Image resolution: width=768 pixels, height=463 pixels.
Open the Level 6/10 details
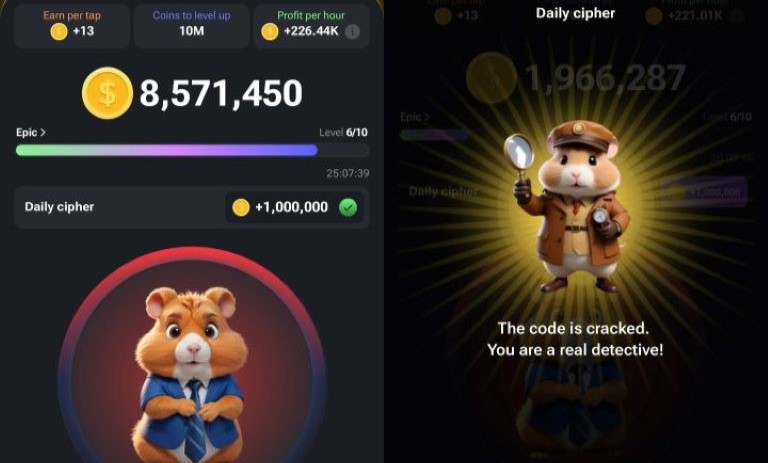pyautogui.click(x=343, y=132)
